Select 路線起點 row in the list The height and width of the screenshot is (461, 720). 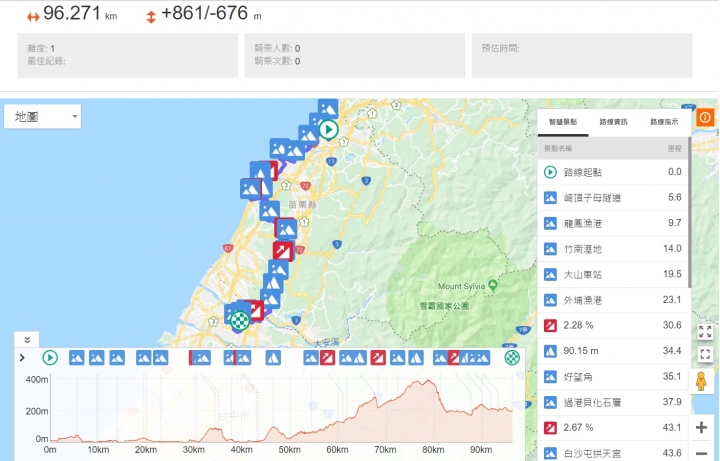[613, 172]
